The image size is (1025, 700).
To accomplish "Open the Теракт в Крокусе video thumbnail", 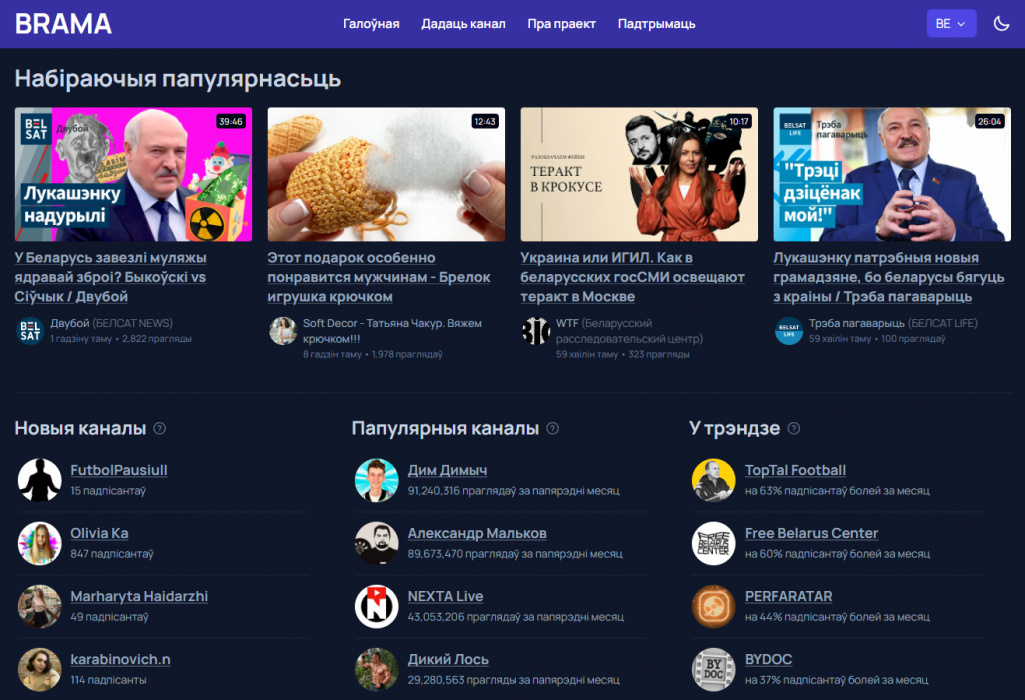I will pyautogui.click(x=639, y=175).
